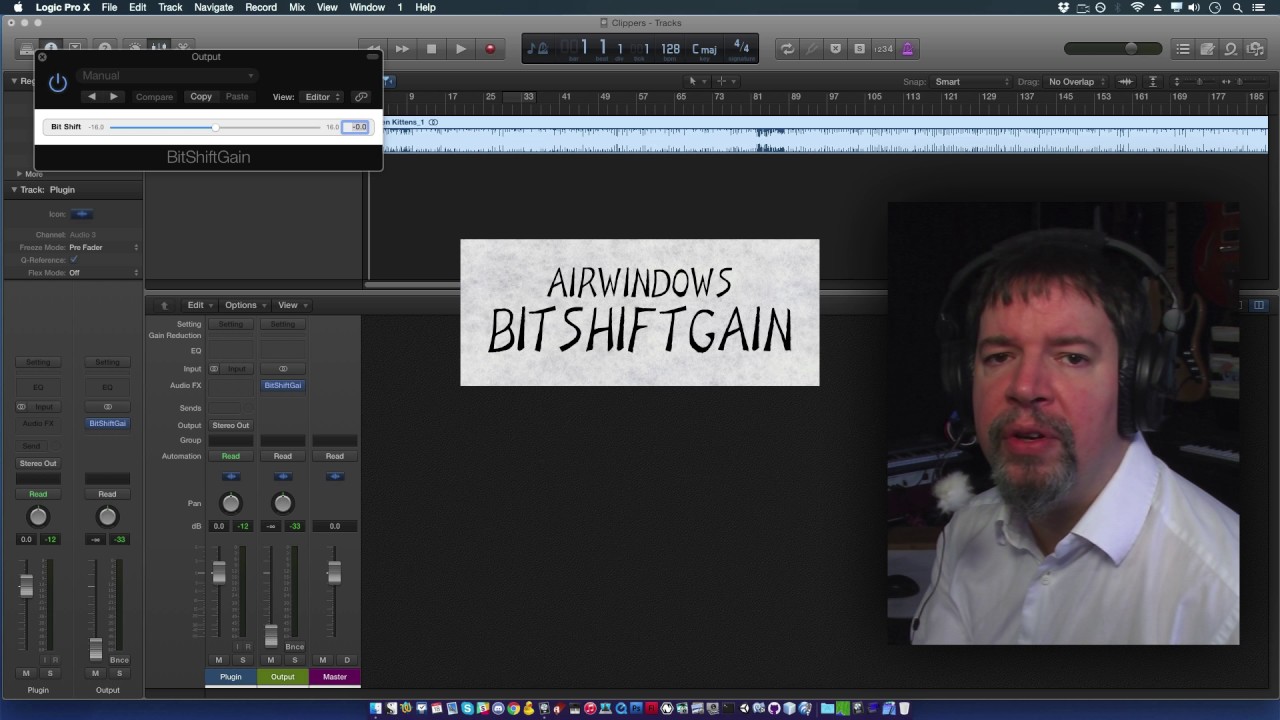Open the Options menu in mixer

[x=243, y=305]
